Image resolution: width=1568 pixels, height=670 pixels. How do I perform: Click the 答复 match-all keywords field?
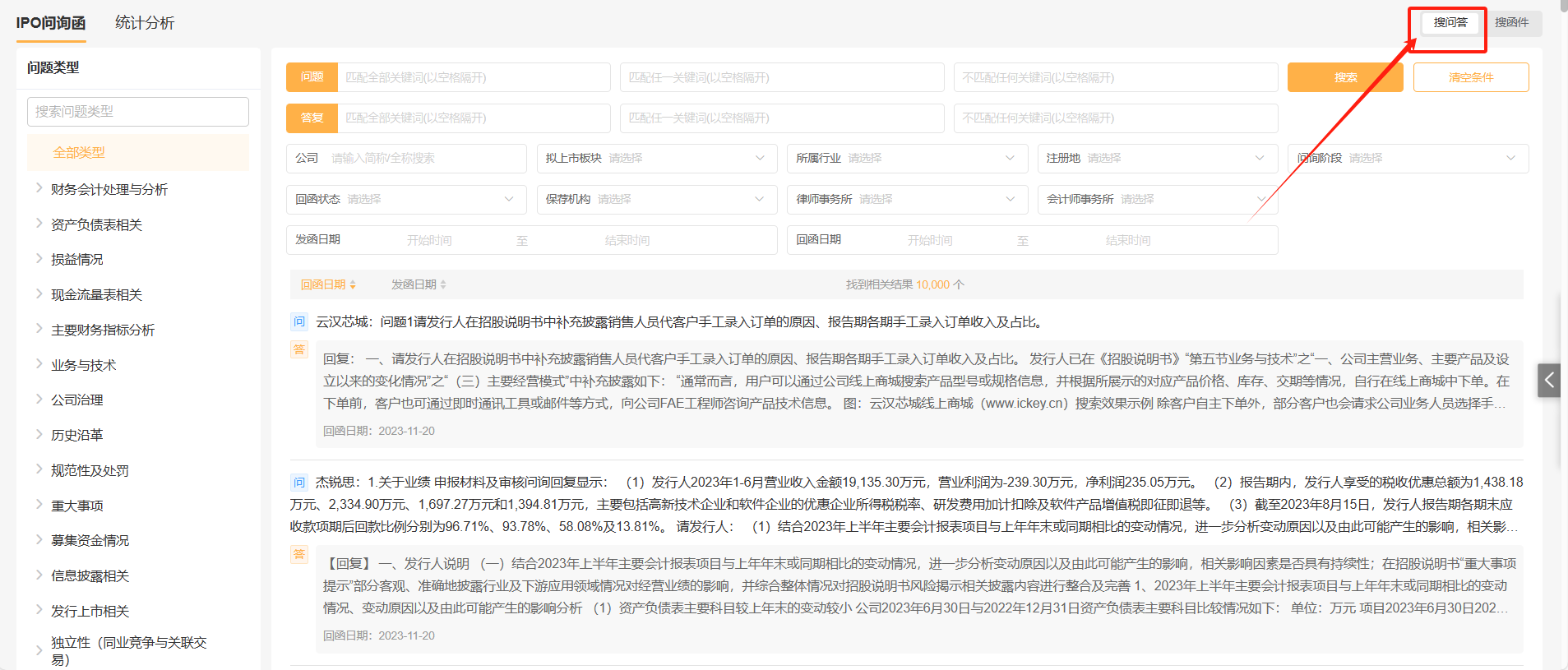click(474, 118)
